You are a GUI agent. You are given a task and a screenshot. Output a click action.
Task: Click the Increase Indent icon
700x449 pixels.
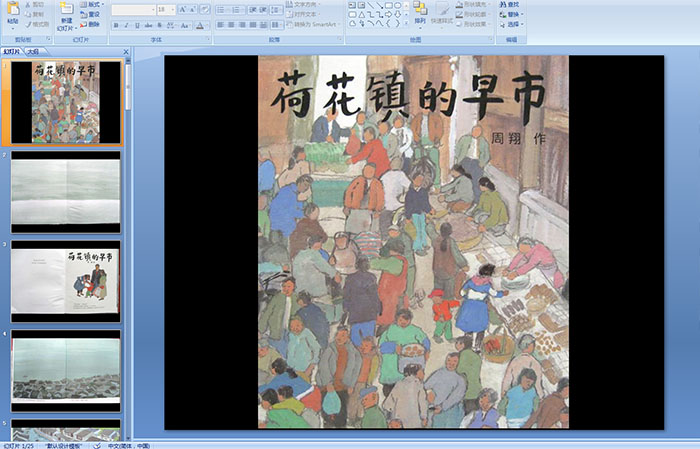263,10
